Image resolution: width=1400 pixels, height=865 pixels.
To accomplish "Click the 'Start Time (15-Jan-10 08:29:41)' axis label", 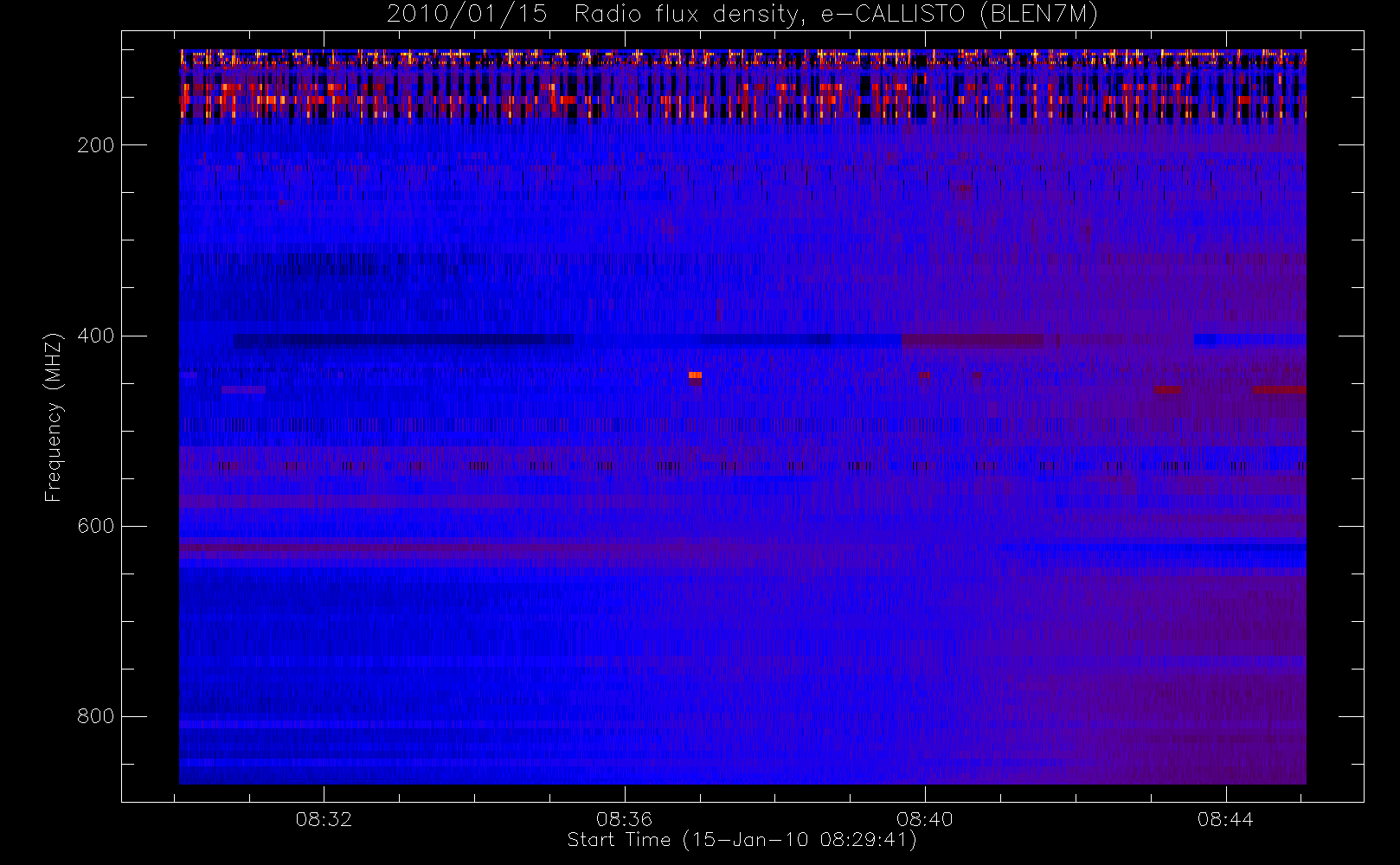I will pos(742,840).
